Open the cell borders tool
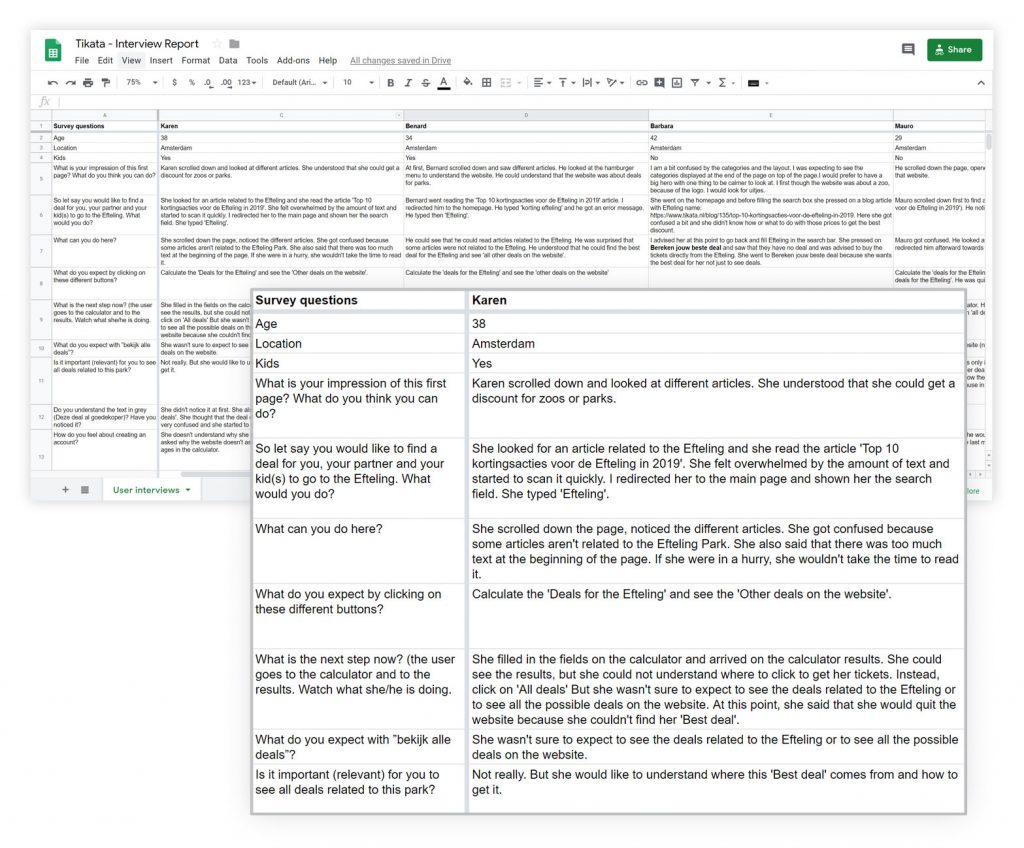The height and width of the screenshot is (848, 1024). 487,82
